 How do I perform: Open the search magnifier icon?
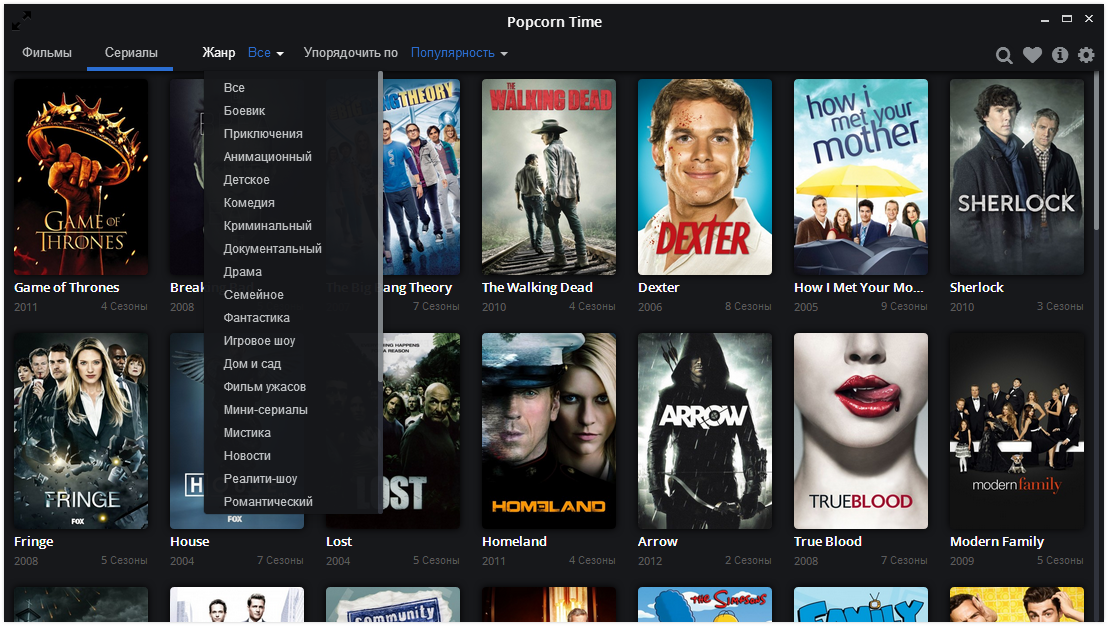(x=1003, y=55)
